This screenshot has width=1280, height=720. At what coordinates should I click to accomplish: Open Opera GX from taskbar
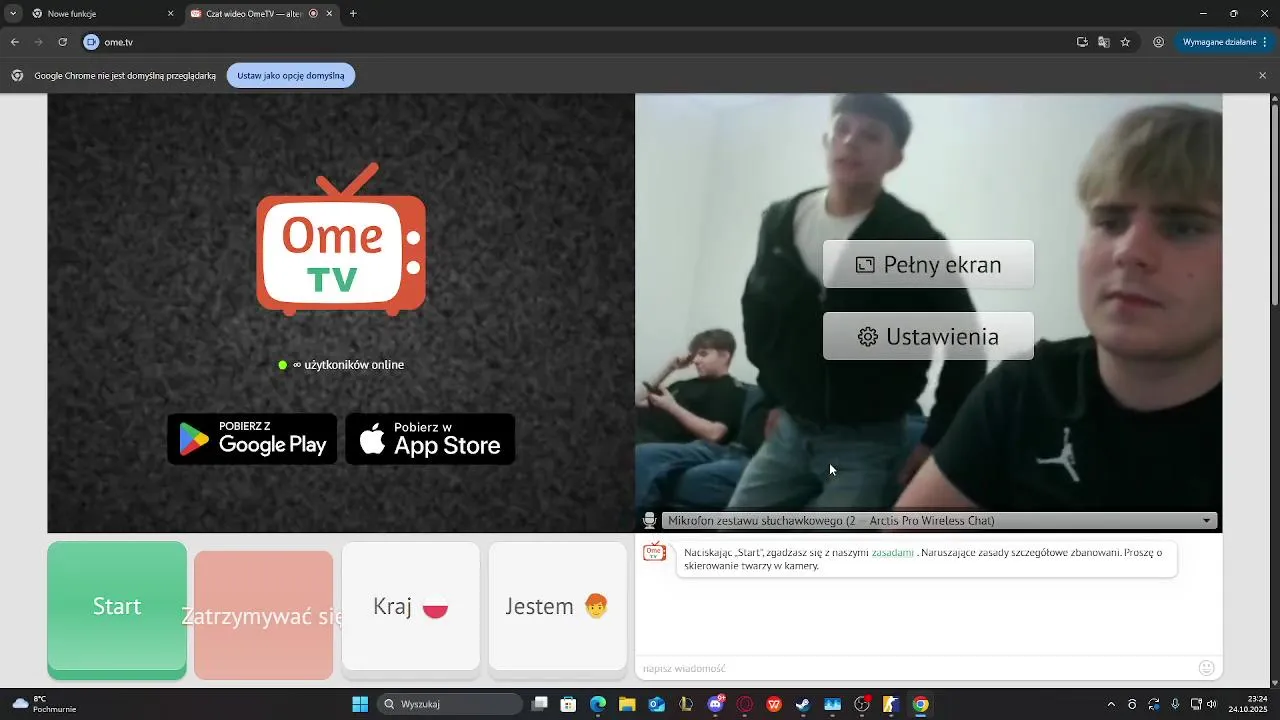click(745, 704)
